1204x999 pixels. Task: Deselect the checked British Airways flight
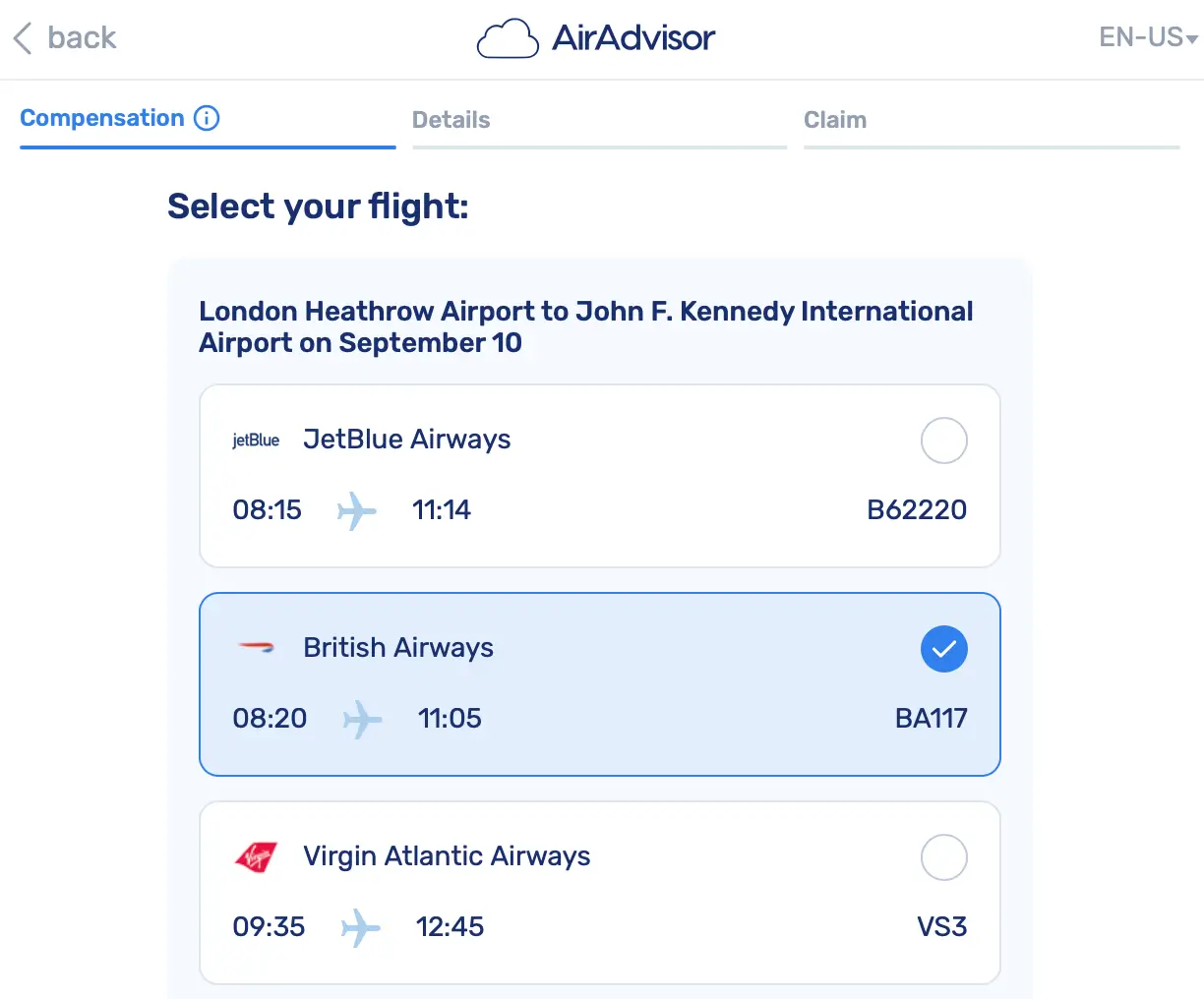coord(943,649)
